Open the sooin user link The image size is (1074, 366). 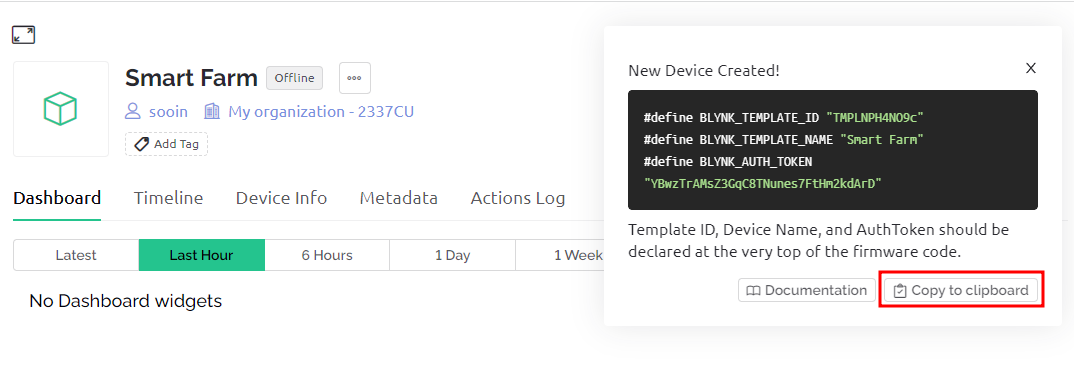click(168, 111)
